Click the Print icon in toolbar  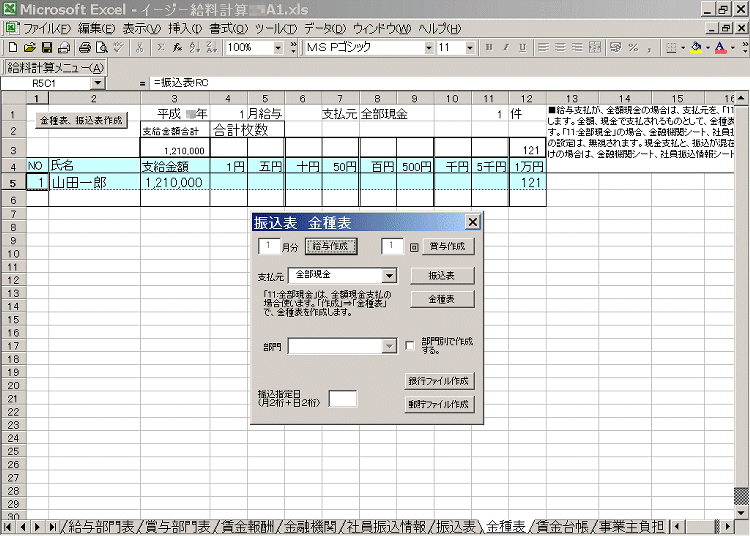pos(85,47)
